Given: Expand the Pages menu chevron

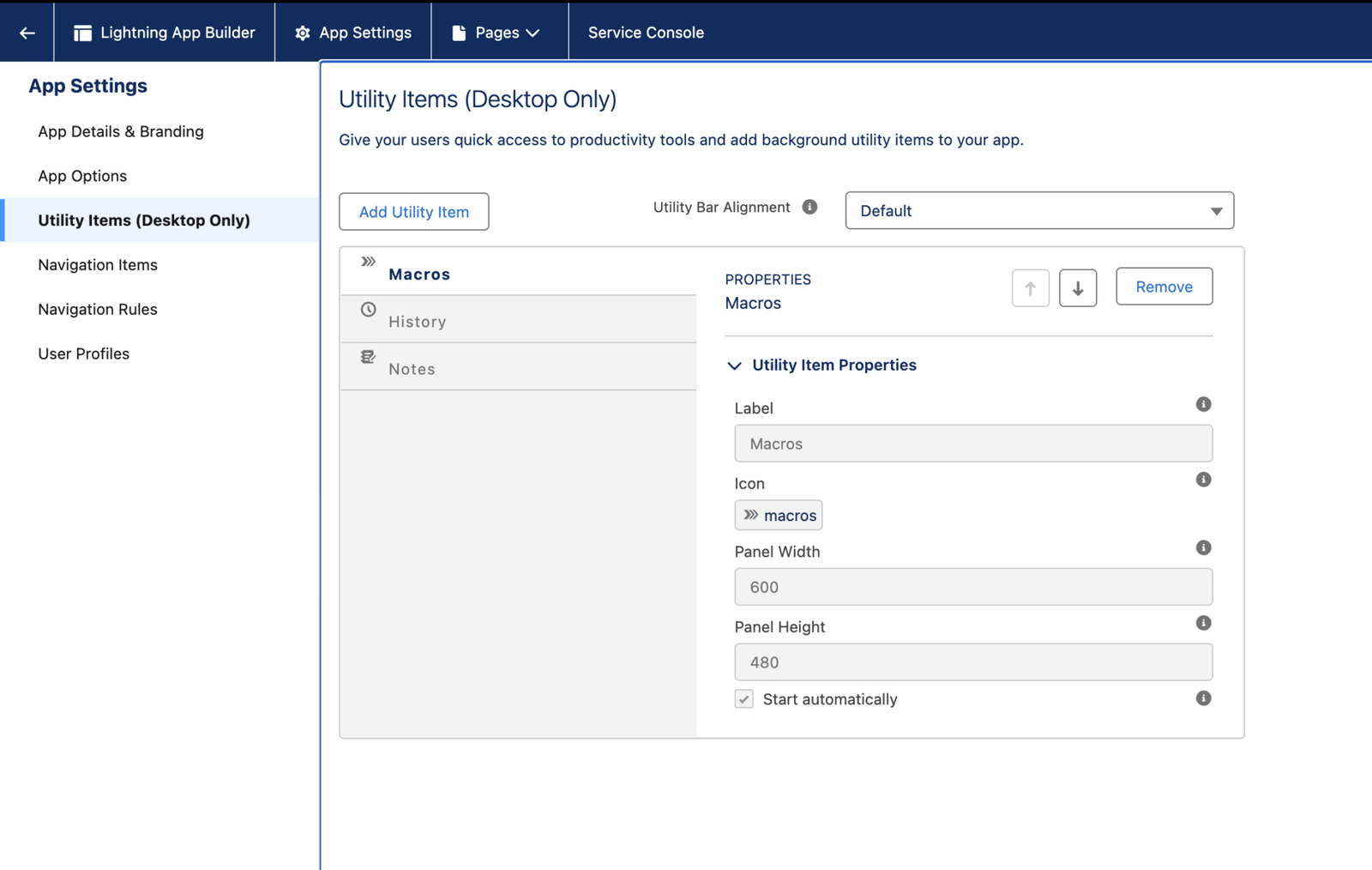Looking at the screenshot, I should click(533, 32).
